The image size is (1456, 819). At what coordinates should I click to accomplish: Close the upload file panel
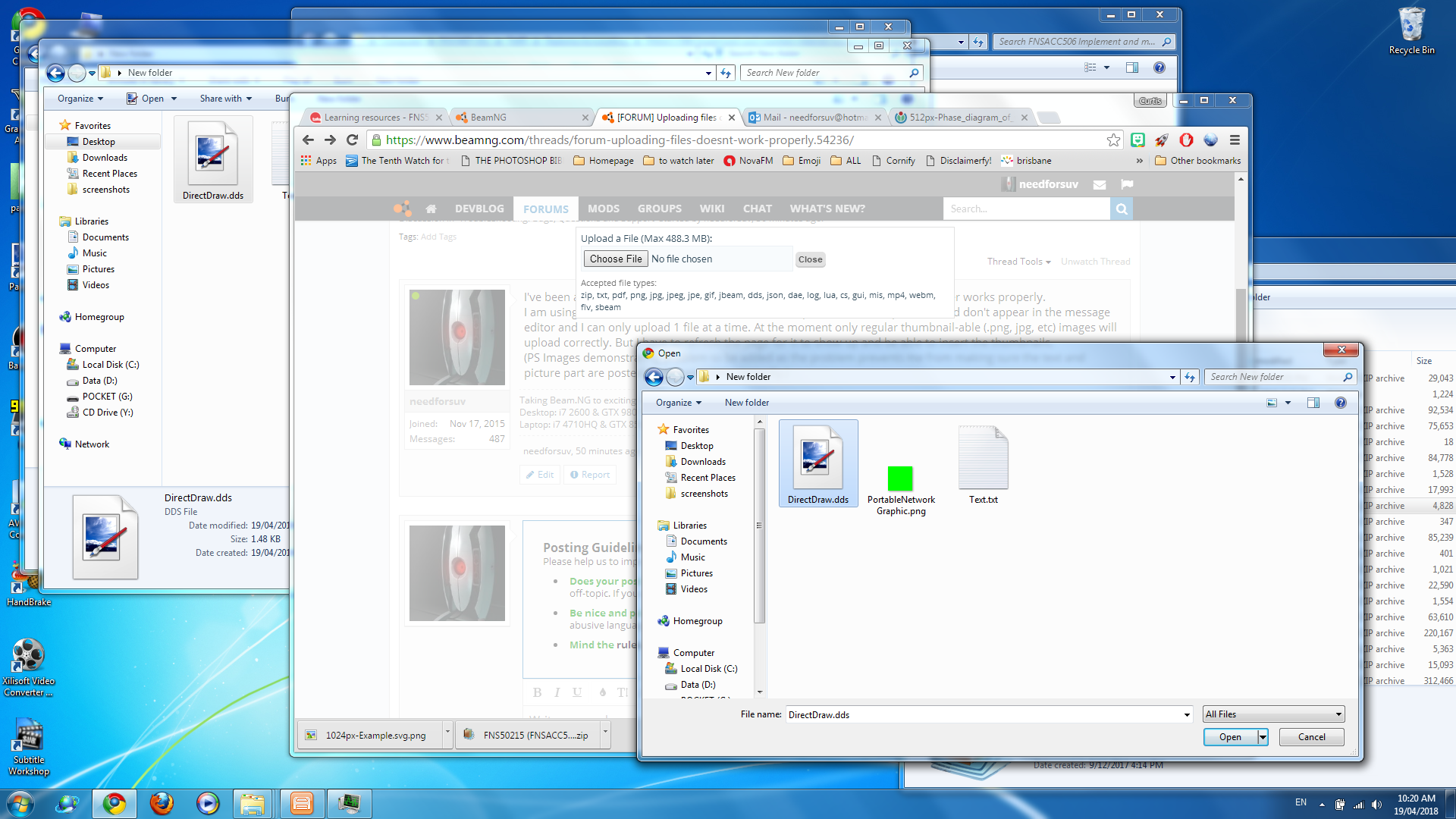click(x=810, y=259)
